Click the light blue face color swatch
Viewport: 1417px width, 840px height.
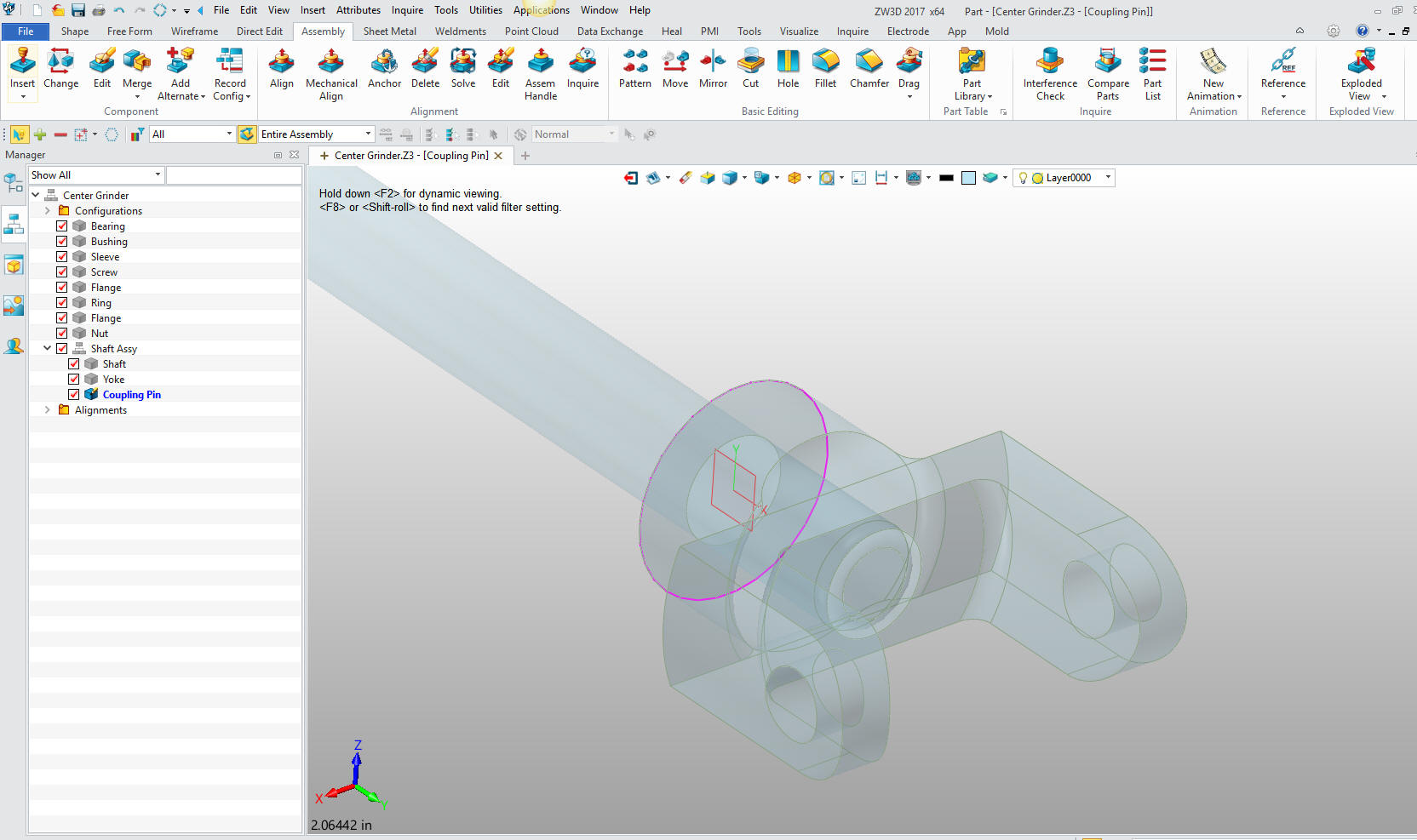coord(968,178)
